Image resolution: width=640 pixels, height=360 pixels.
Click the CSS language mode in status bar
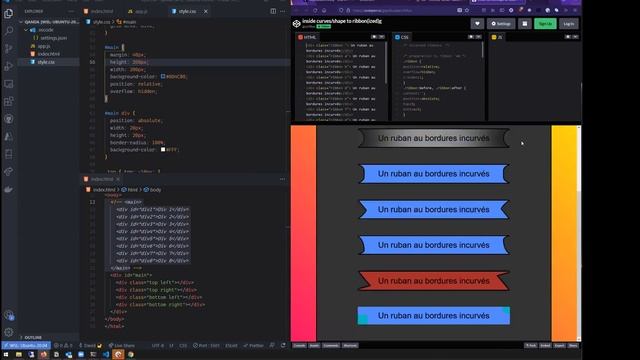tap(183, 345)
